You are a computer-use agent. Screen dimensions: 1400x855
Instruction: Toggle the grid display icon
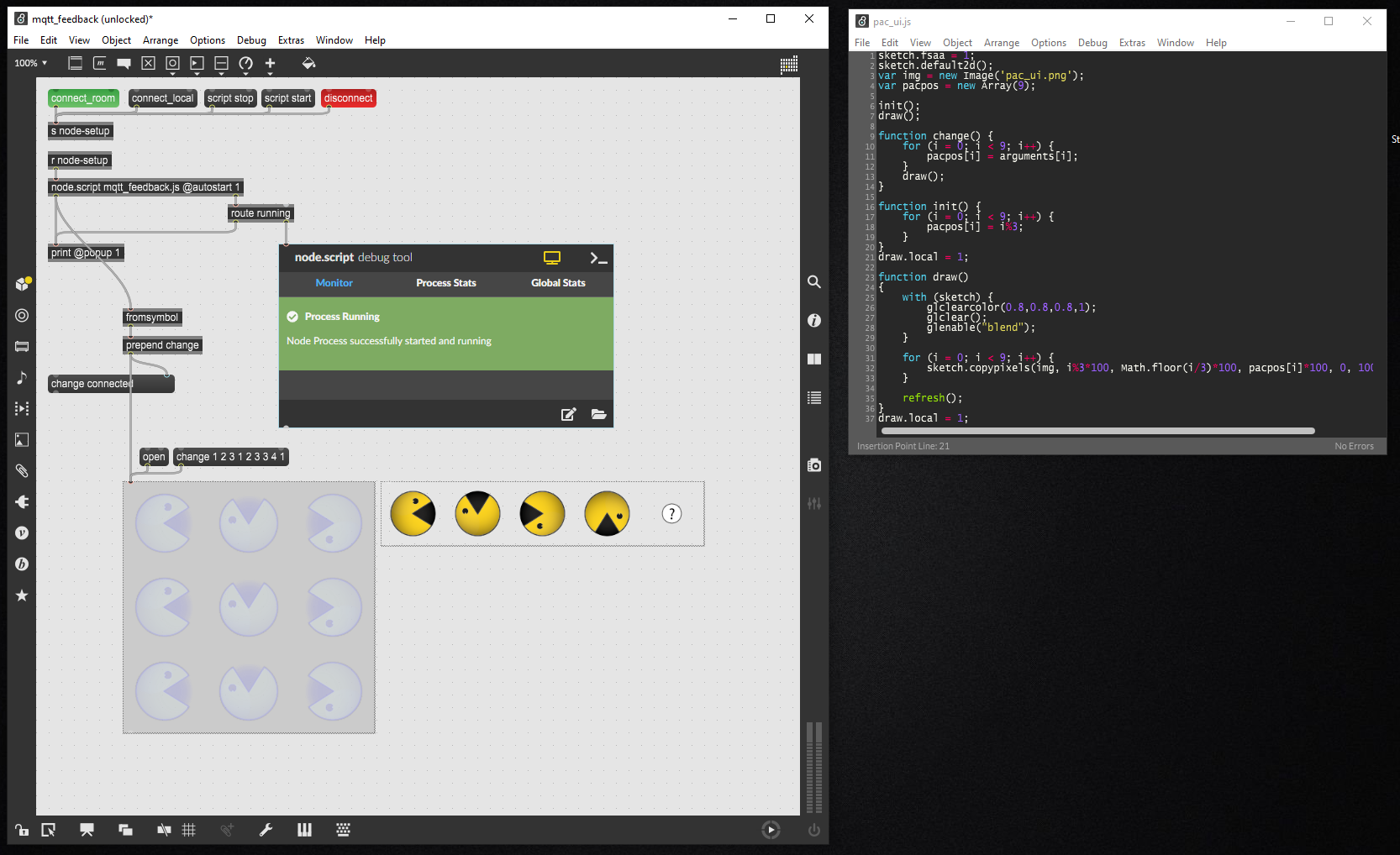[189, 830]
